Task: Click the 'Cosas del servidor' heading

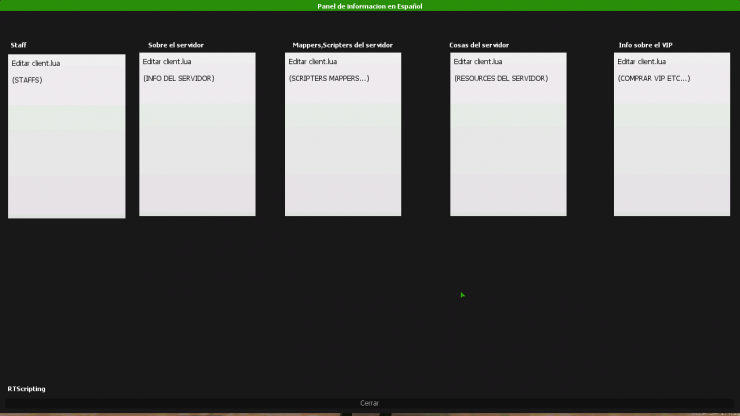Action: pyautogui.click(x=479, y=45)
